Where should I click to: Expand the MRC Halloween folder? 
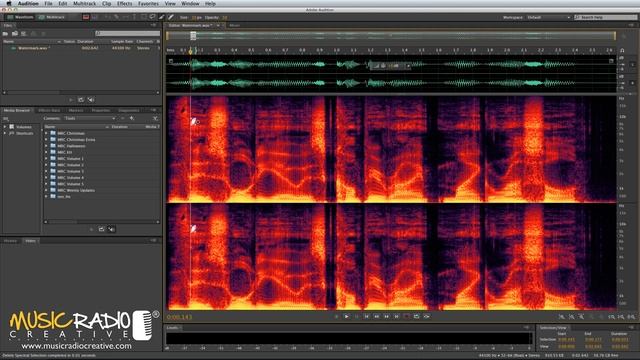pyautogui.click(x=46, y=146)
